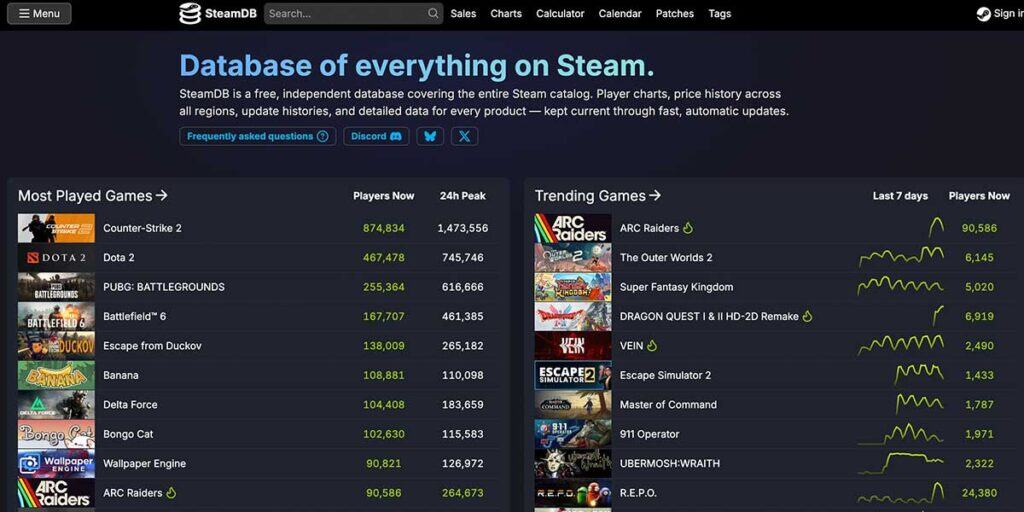Open the Calendar nav item
Screen dimensions: 1024x512
(x=620, y=13)
